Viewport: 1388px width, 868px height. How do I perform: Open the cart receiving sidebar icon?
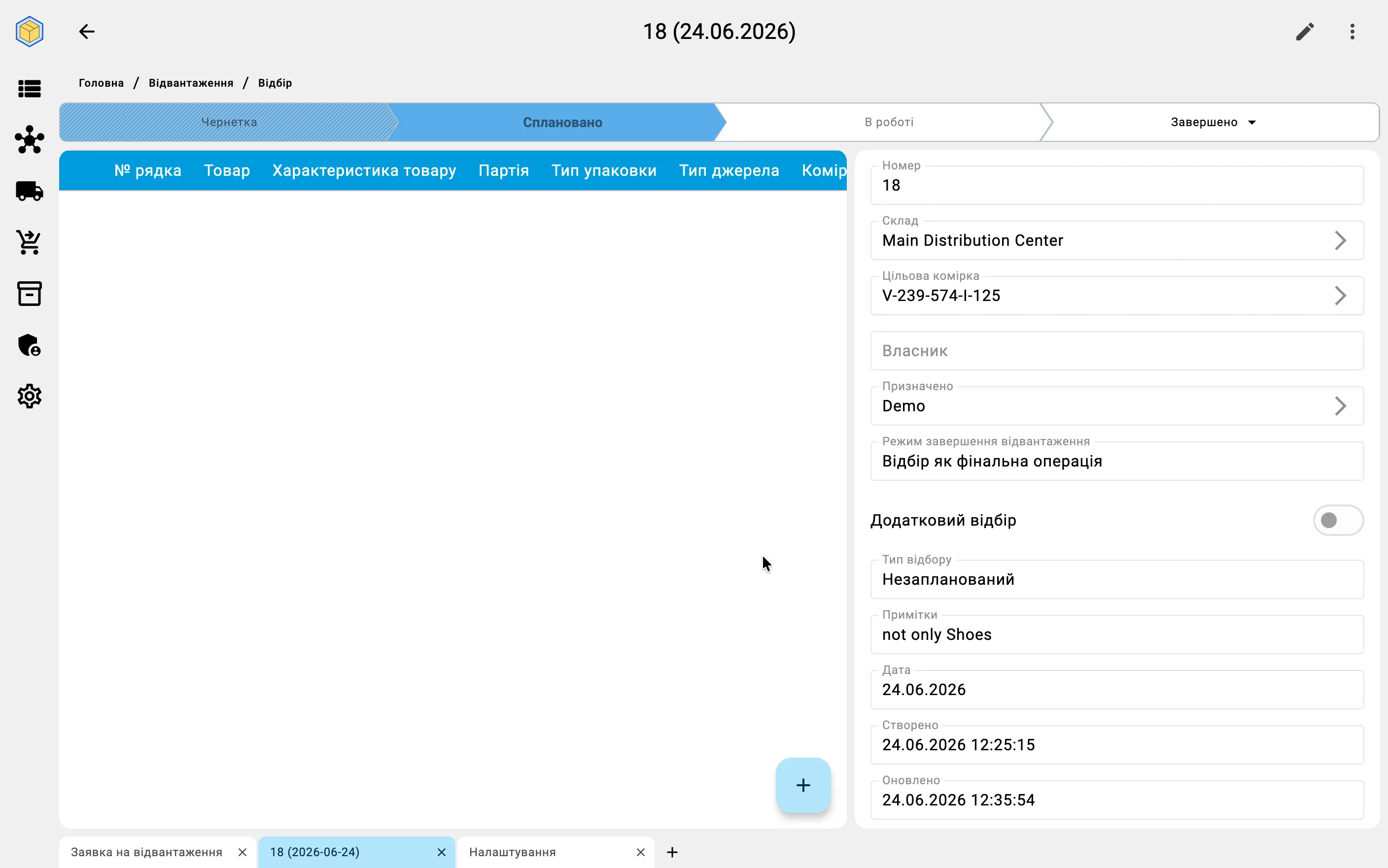click(29, 242)
